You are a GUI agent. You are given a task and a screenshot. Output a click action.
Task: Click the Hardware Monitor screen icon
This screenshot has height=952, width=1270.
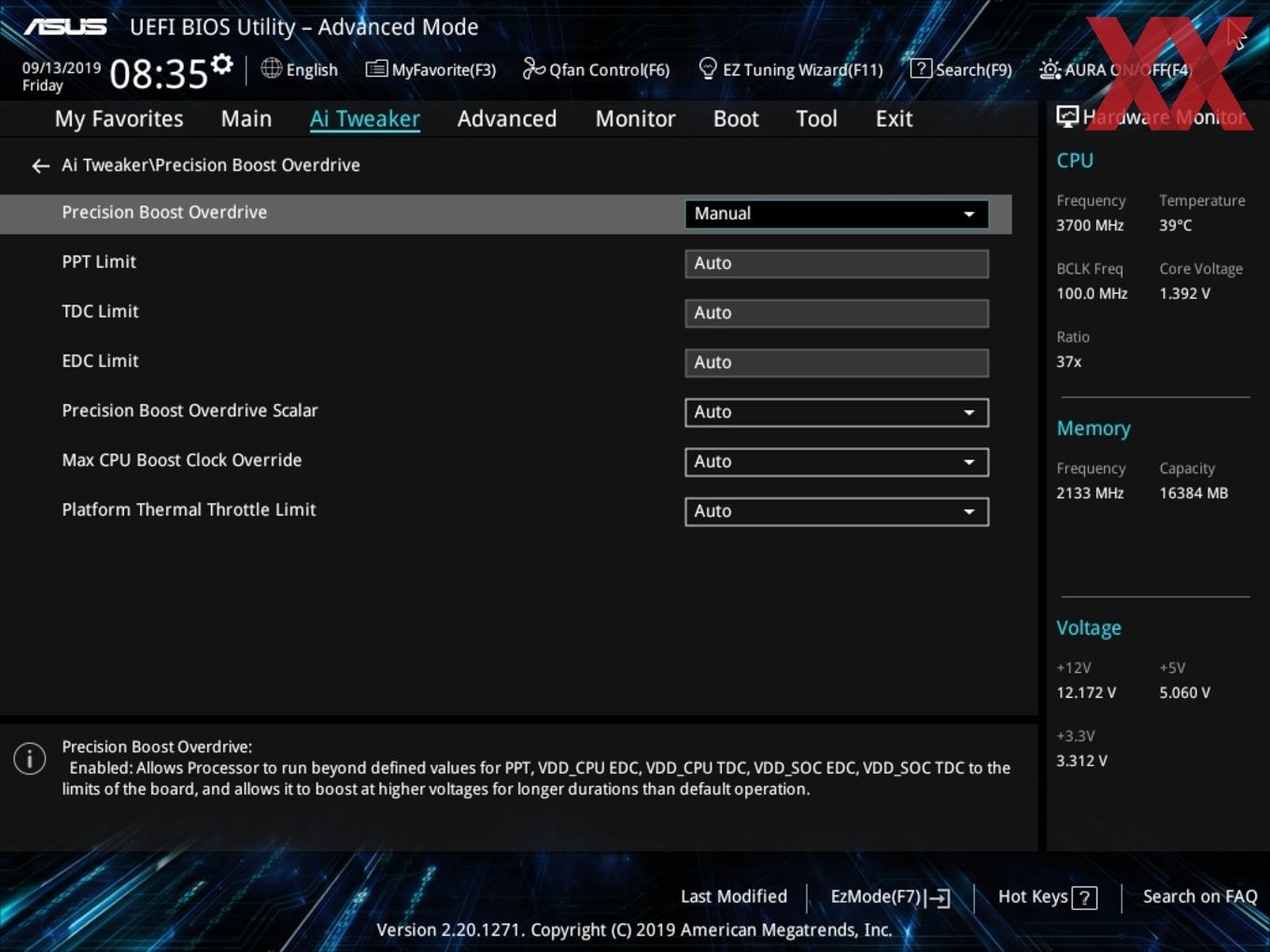1067,117
